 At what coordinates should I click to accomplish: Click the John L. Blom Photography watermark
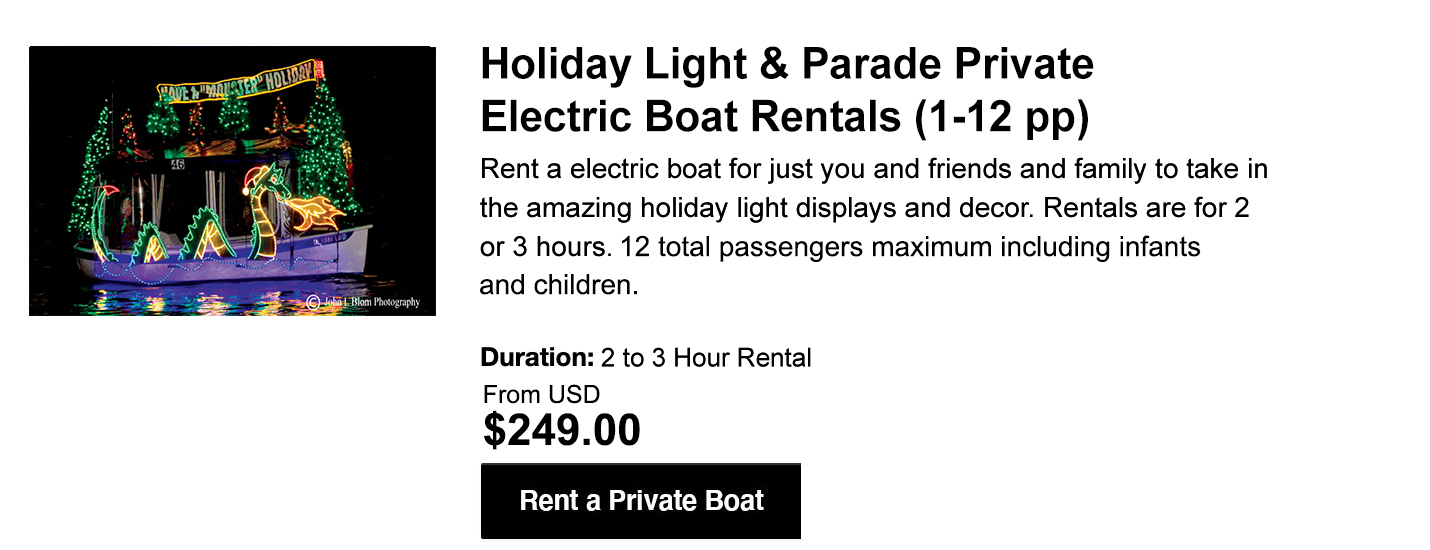[x=362, y=302]
